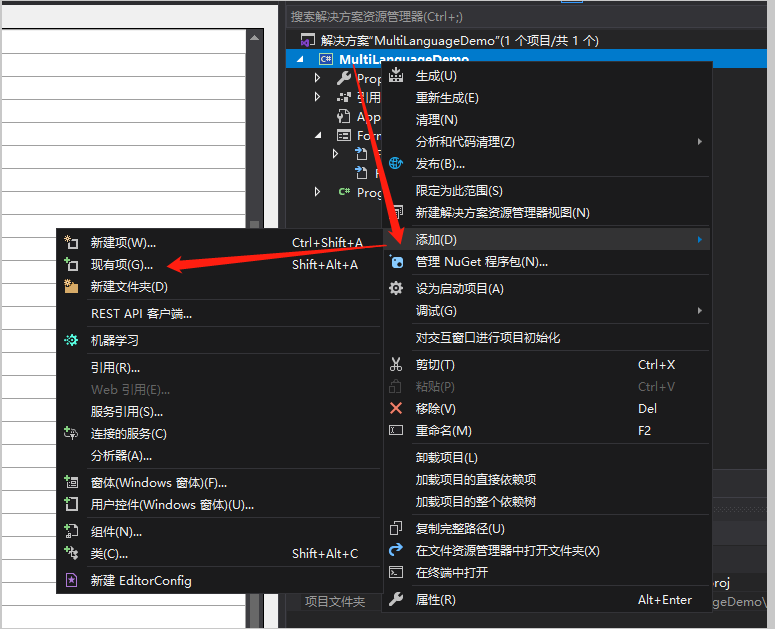Click the Windows Form icon beside 窗体
The height and width of the screenshot is (629, 775).
point(71,482)
